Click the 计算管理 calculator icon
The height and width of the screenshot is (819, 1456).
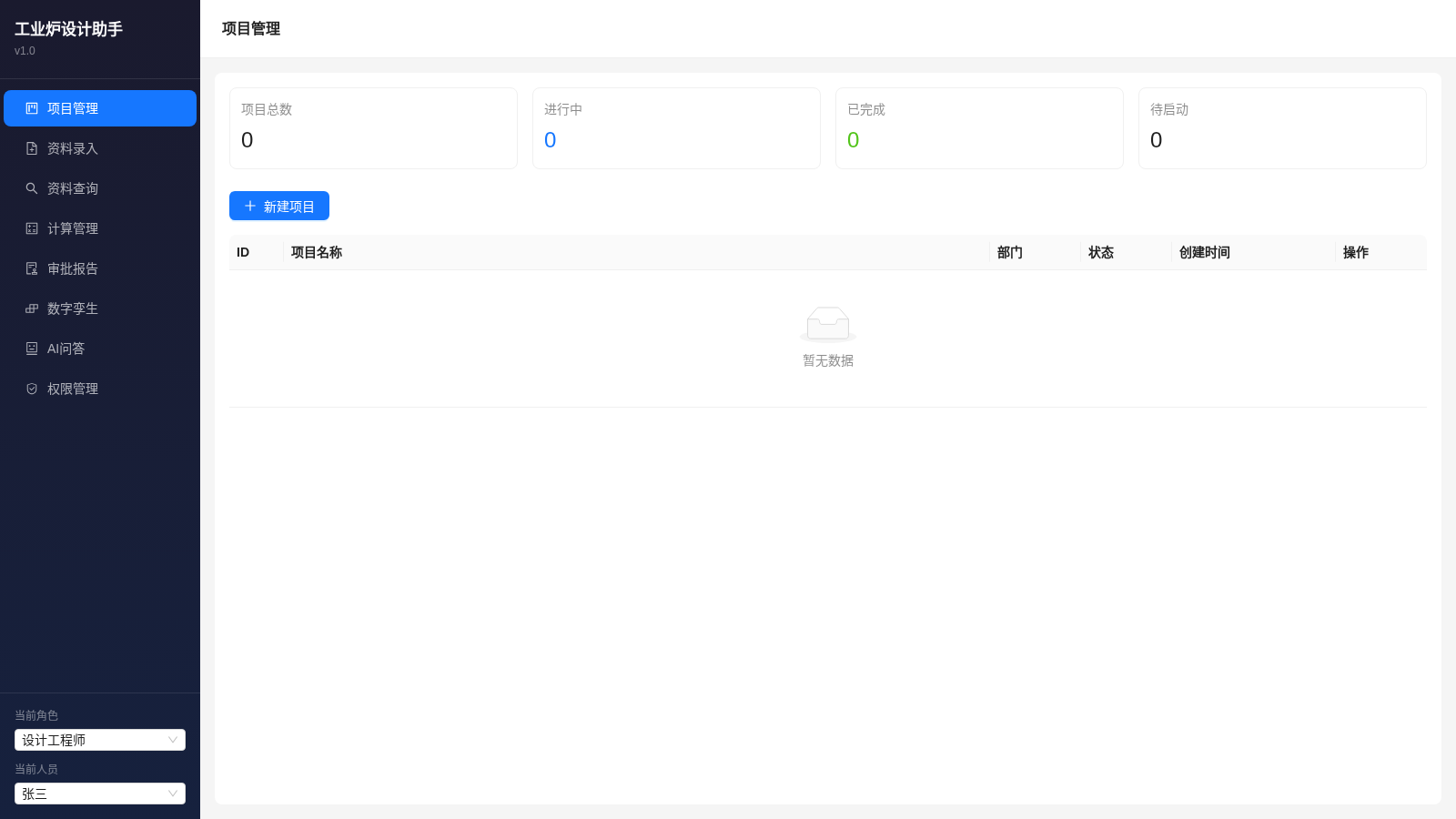32,228
